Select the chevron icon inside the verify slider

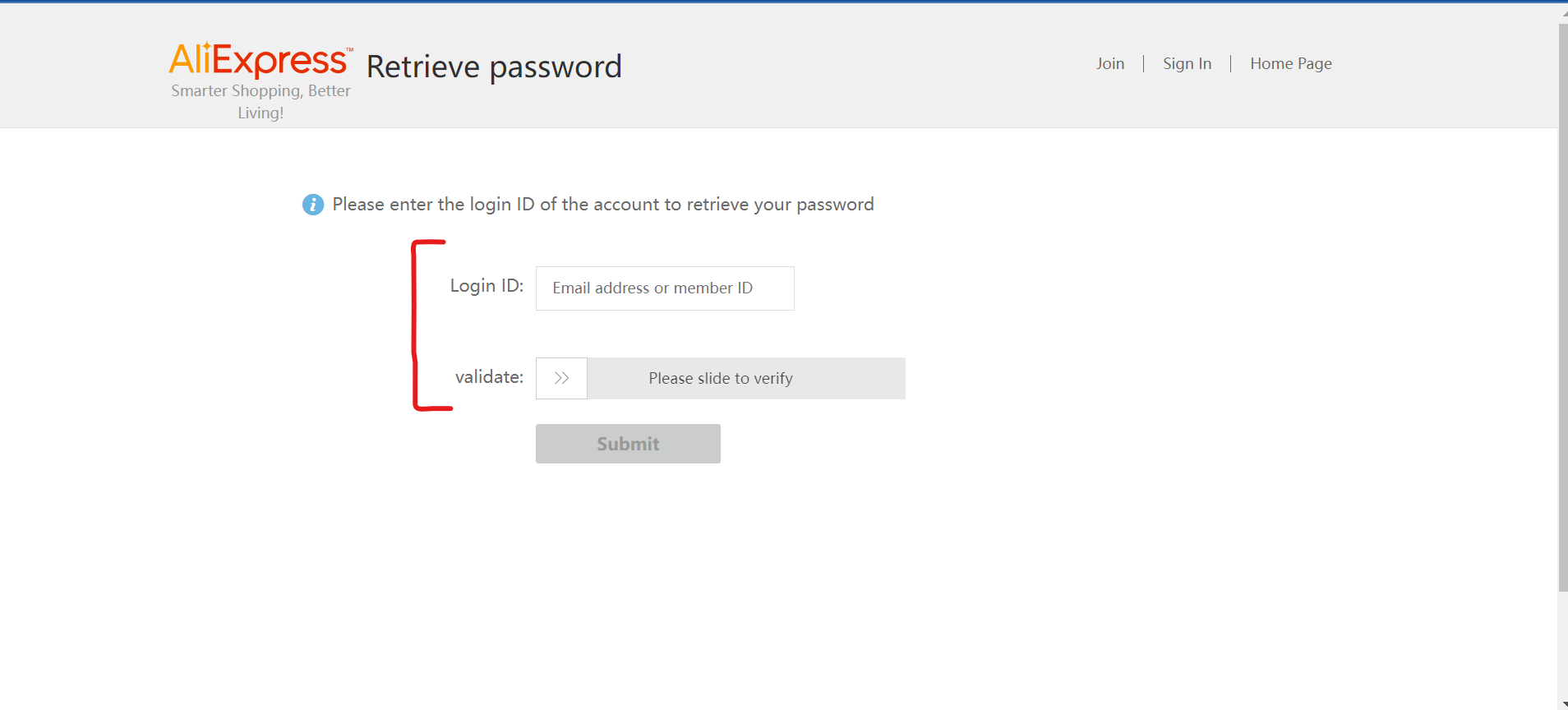pos(561,378)
